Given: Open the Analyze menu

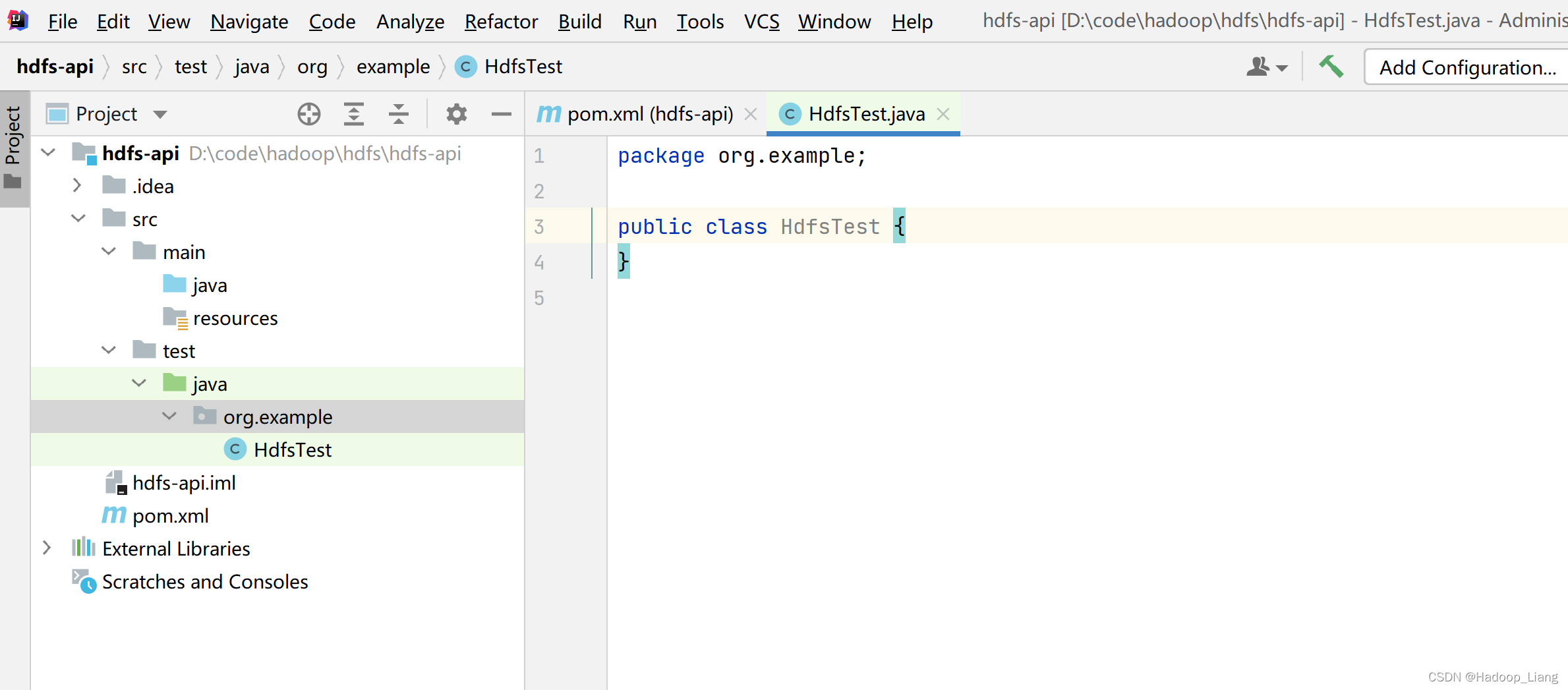Looking at the screenshot, I should tap(410, 22).
